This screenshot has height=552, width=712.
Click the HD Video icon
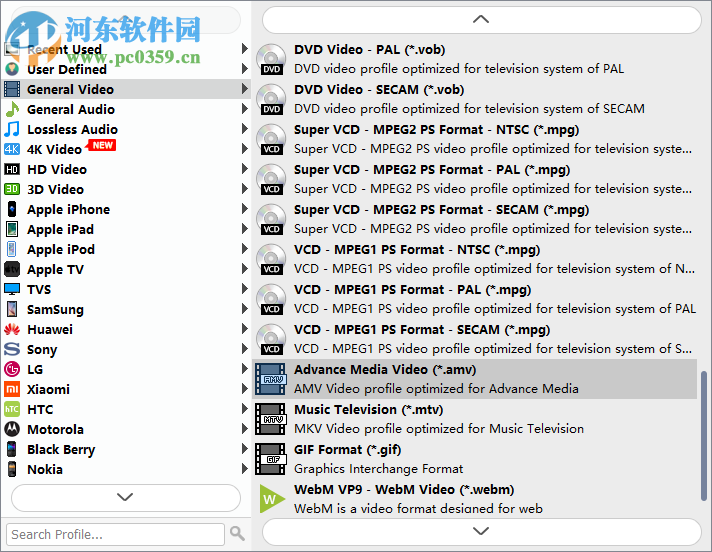pyautogui.click(x=12, y=169)
